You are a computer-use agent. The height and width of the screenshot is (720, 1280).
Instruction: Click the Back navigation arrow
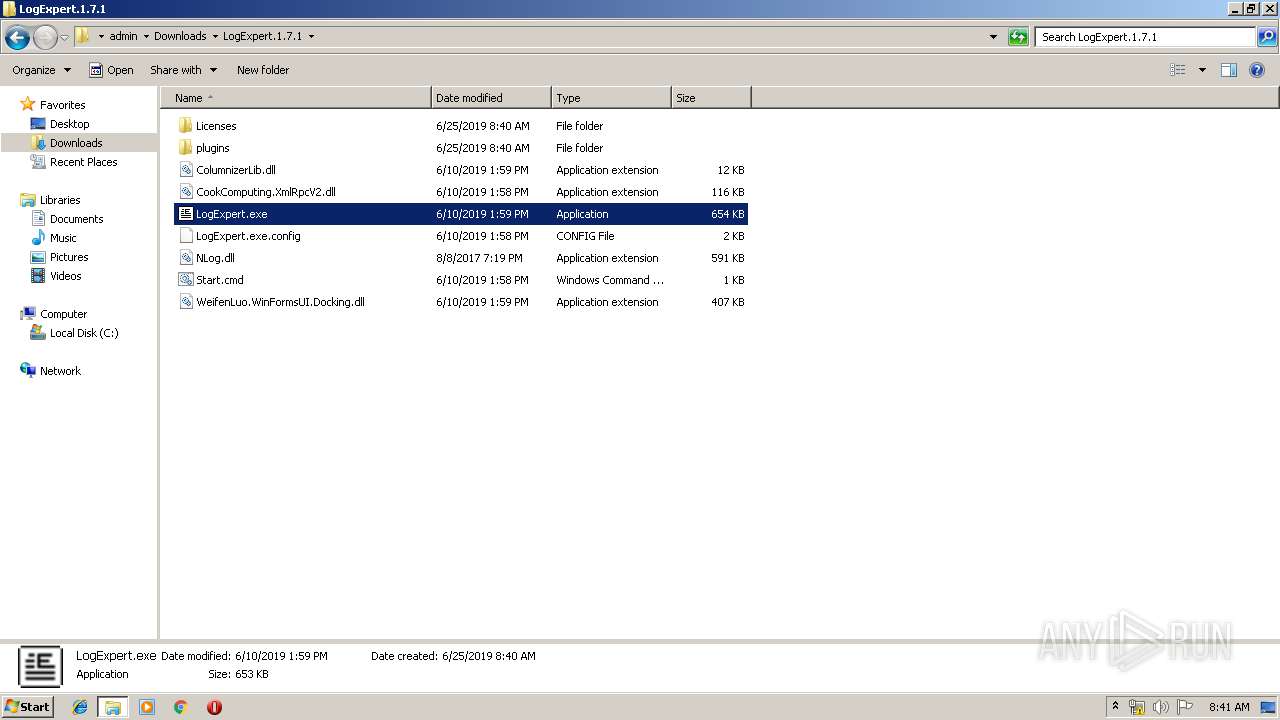(17, 37)
